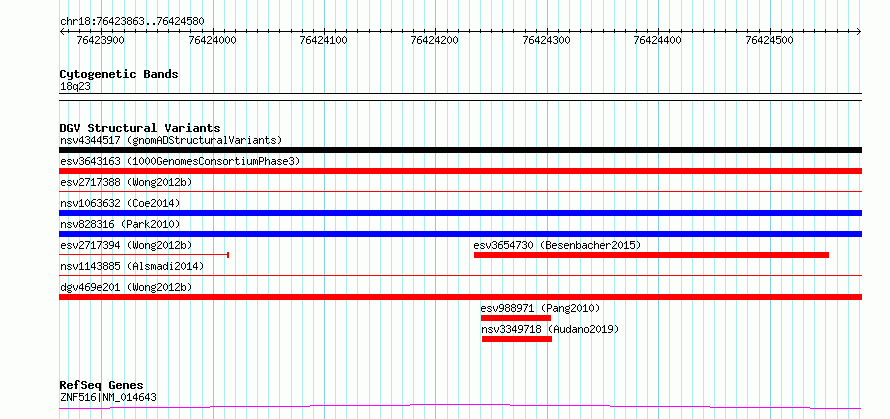Click nsv4344517 gnomAD variant label
This screenshot has width=890, height=419.
[x=171, y=140]
